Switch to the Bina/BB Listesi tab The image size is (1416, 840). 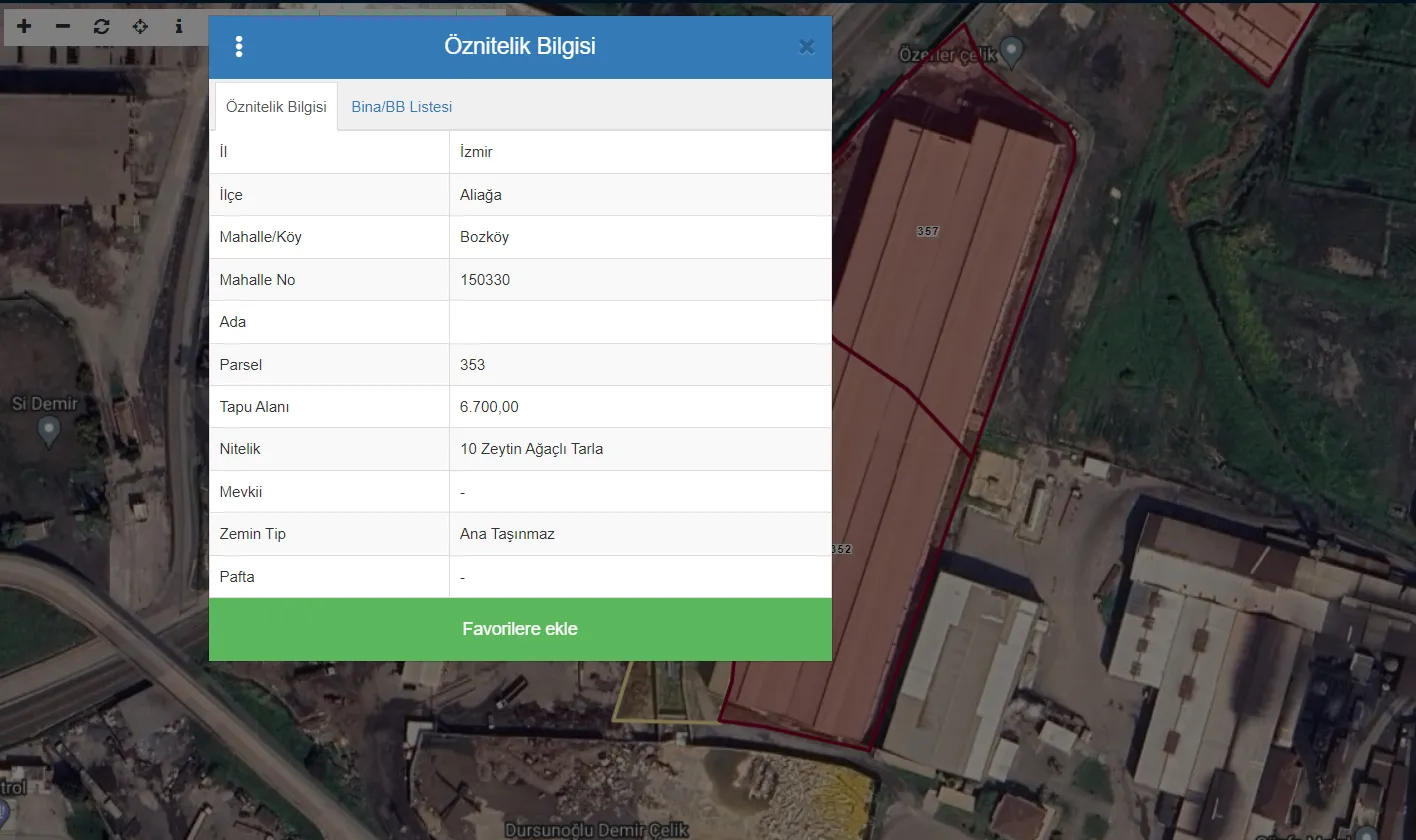401,107
